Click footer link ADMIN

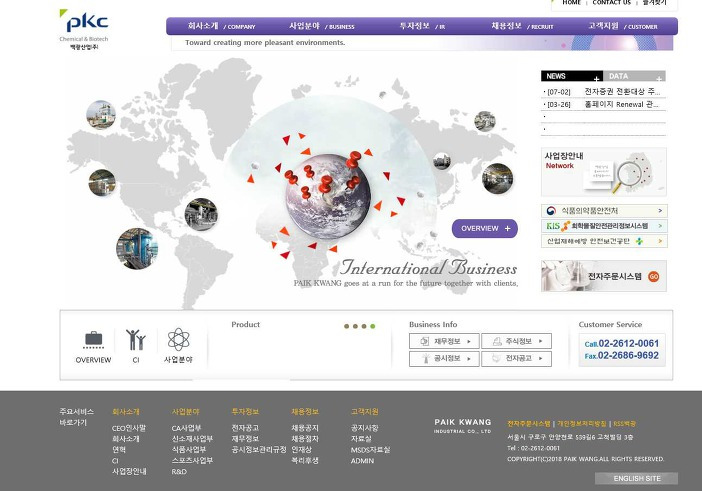362,461
